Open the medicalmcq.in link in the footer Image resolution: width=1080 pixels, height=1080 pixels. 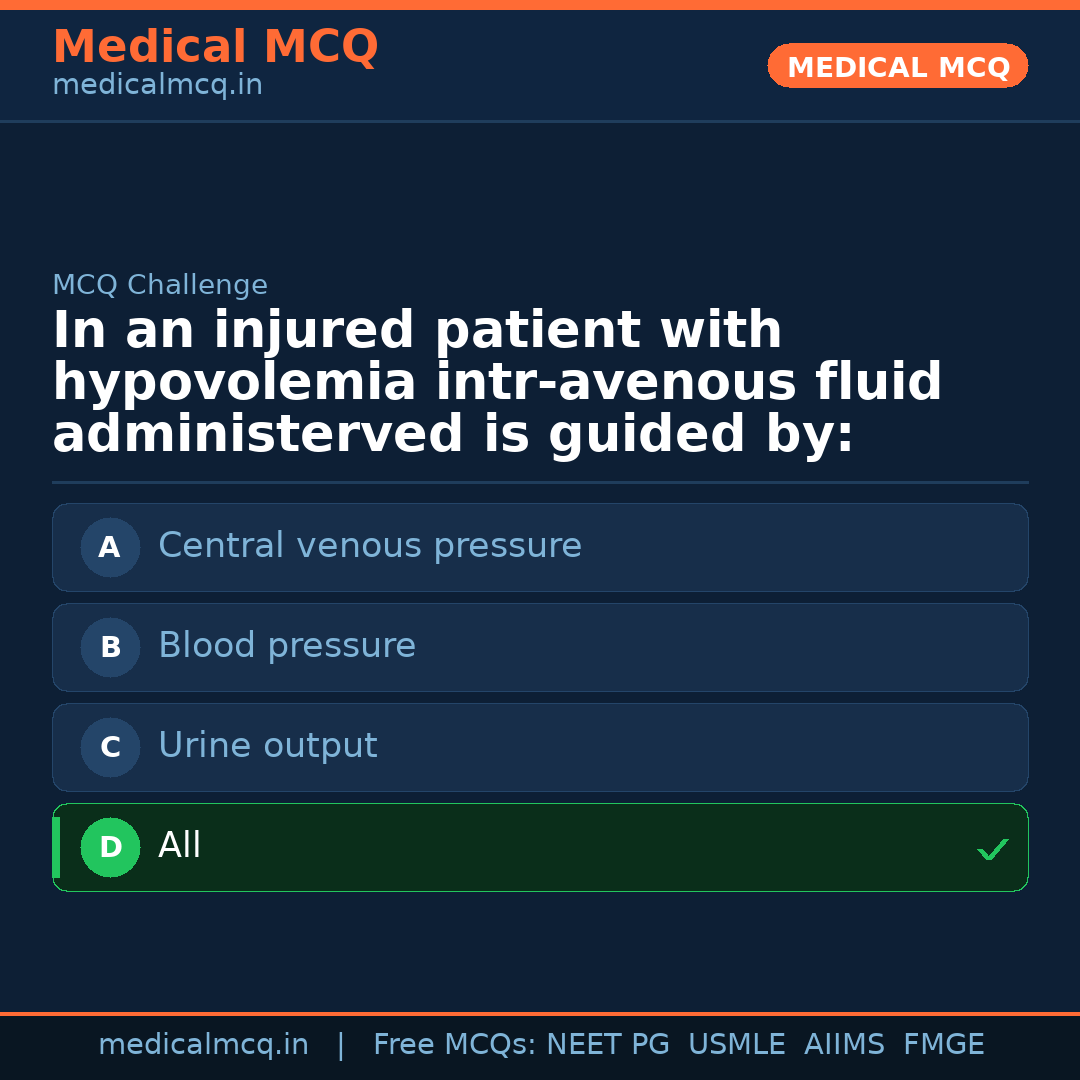tap(203, 1045)
